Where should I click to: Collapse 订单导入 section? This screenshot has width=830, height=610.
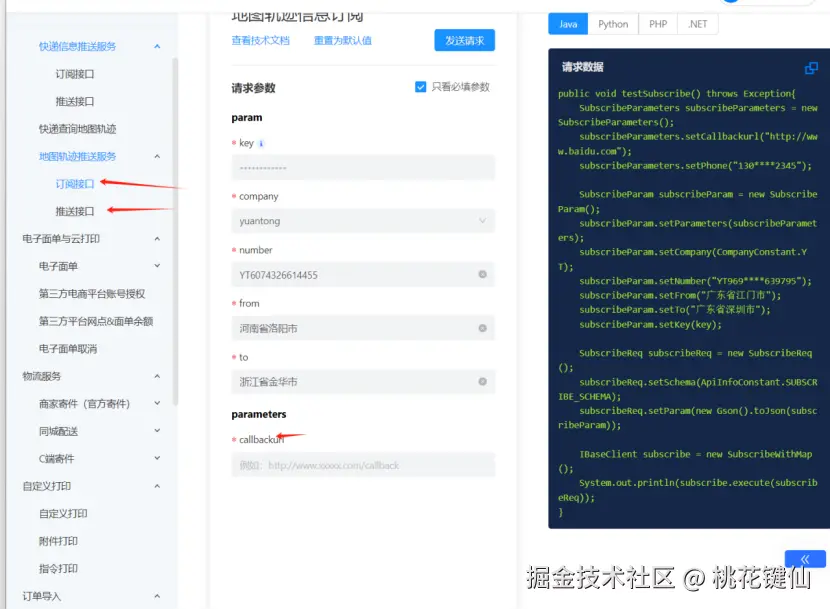coord(157,596)
